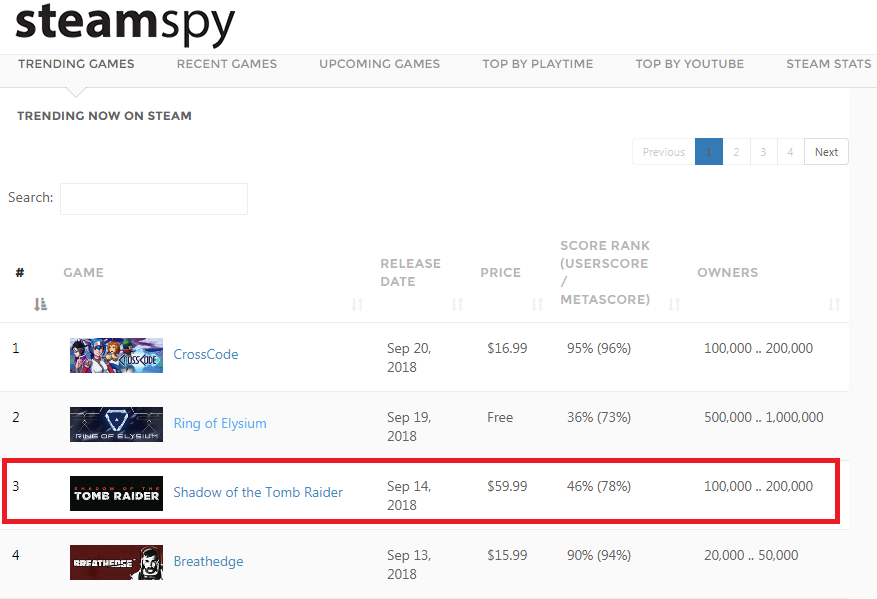Open the Ring of Elysium thumbnail
The width and height of the screenshot is (877, 599).
tap(116, 425)
